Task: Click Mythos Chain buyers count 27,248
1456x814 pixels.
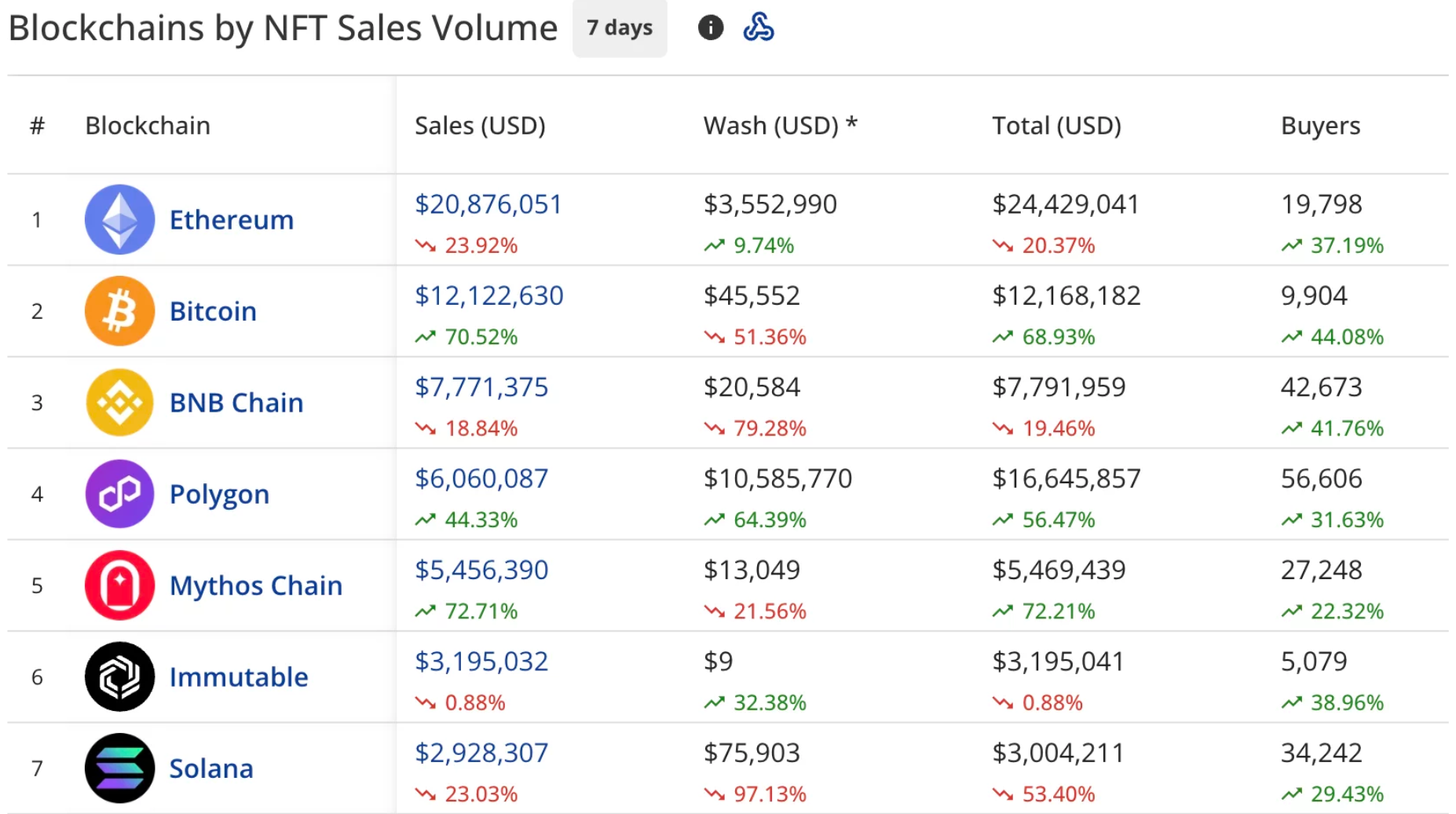Action: point(1322,570)
